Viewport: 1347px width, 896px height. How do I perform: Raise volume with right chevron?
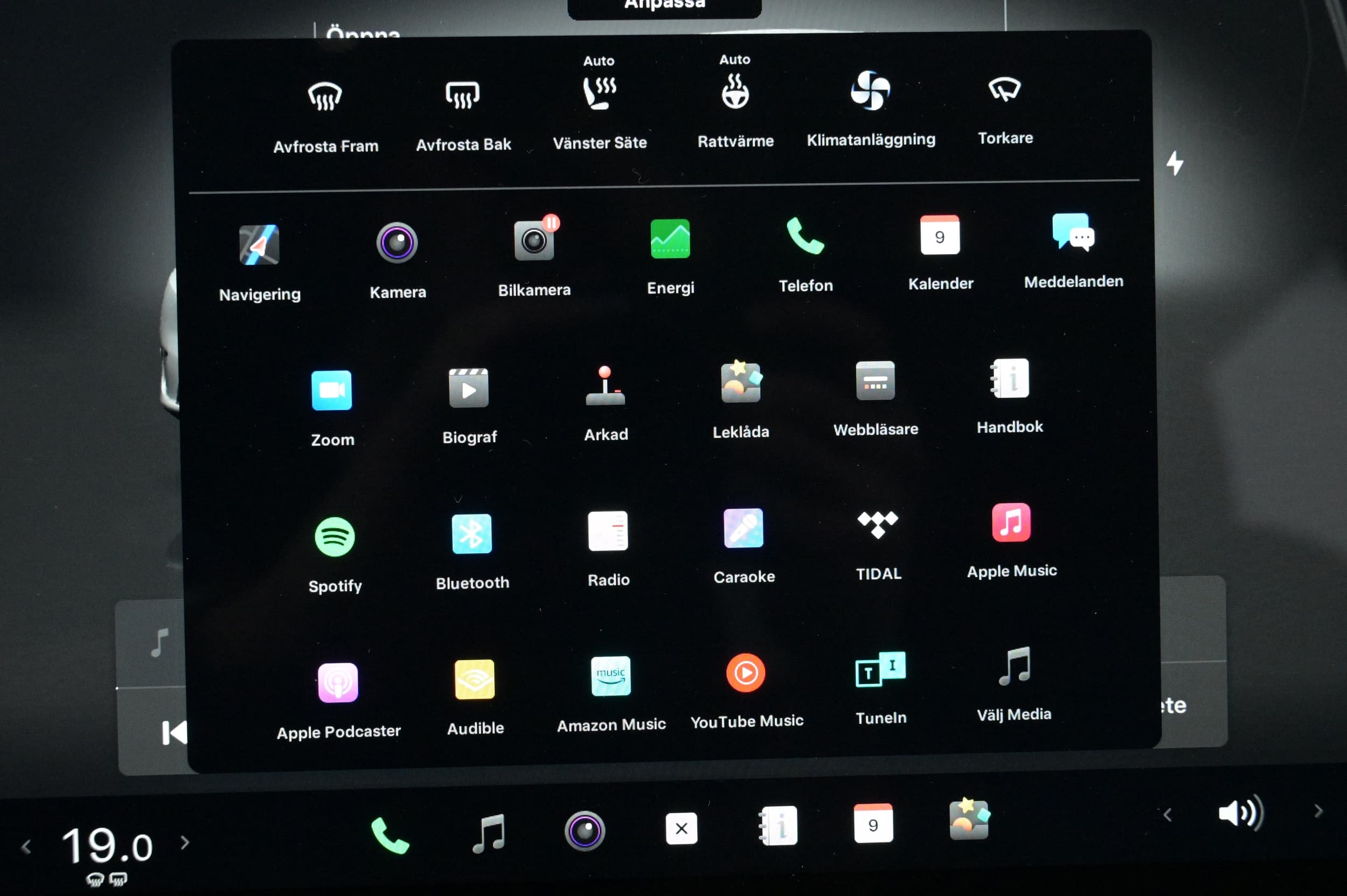pos(1318,811)
